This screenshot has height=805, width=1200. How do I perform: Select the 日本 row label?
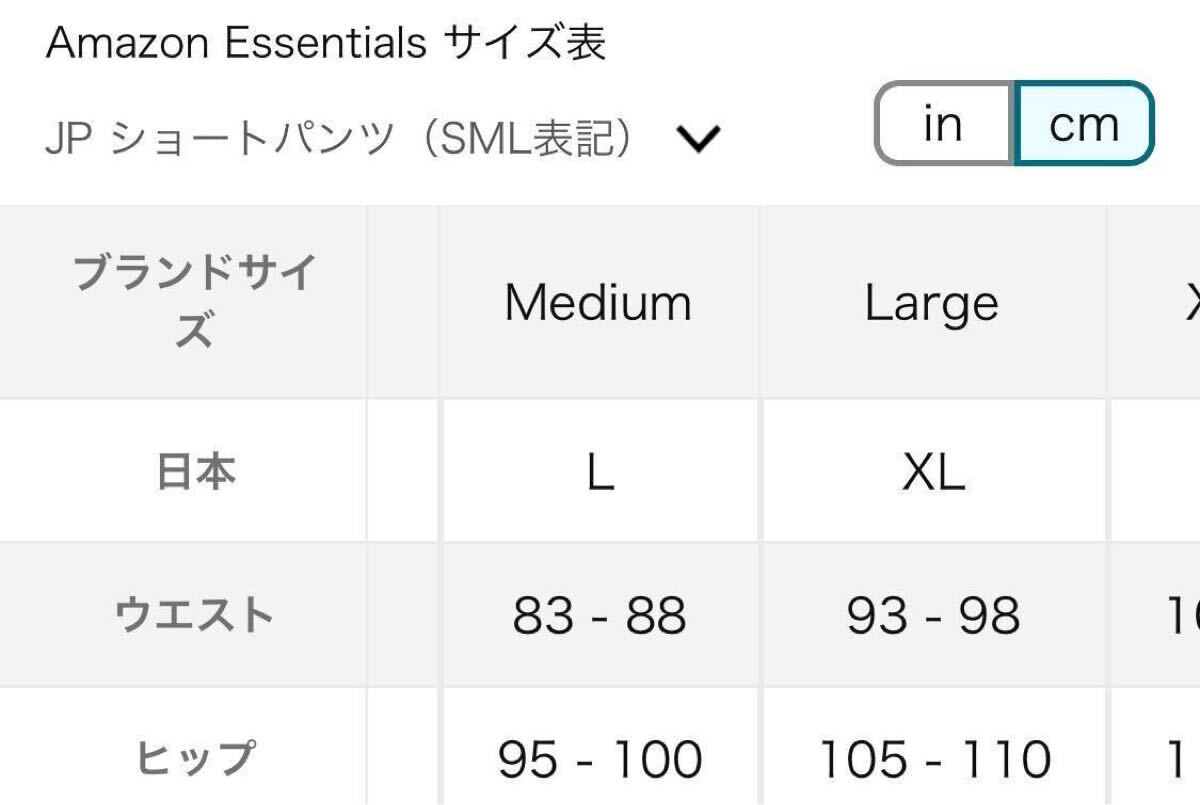pyautogui.click(x=196, y=471)
